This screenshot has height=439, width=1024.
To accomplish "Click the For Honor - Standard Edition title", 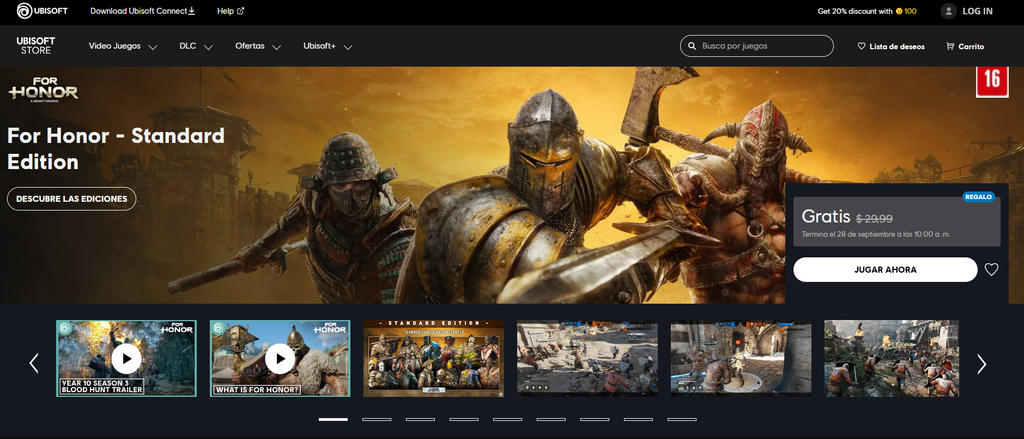I will (116, 148).
